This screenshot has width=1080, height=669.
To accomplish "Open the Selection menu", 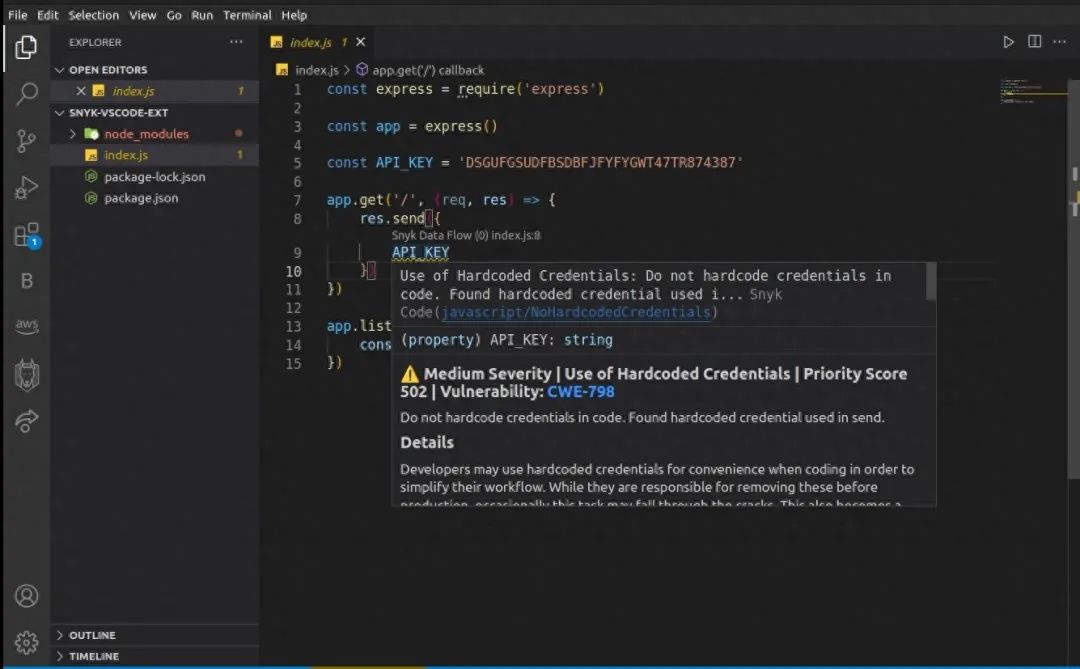I will (x=93, y=15).
